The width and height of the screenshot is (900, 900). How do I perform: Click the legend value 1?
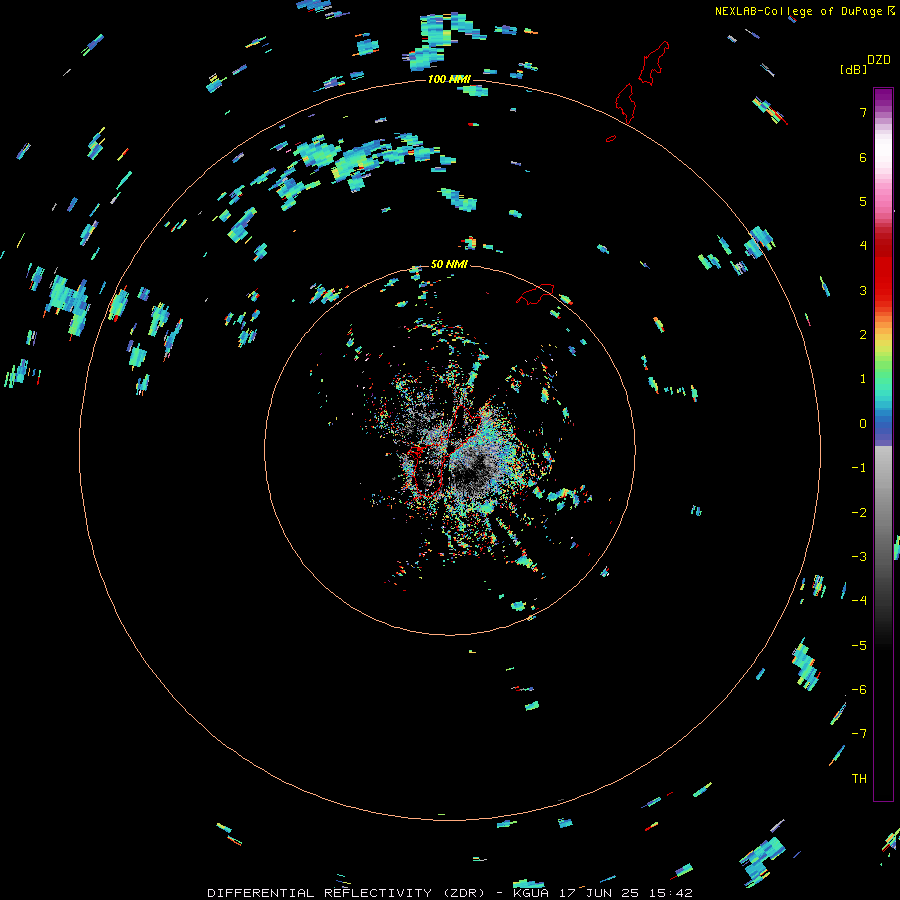pyautogui.click(x=862, y=379)
